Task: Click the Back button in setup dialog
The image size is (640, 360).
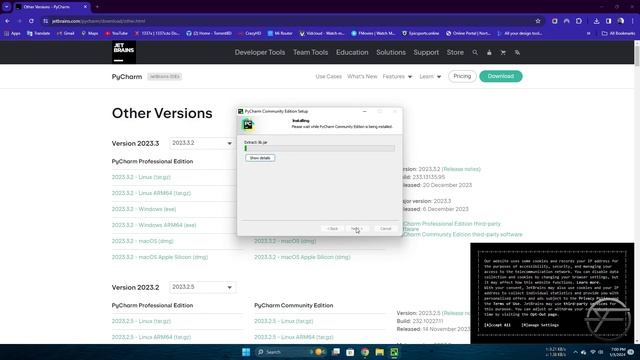Action: pyautogui.click(x=333, y=229)
